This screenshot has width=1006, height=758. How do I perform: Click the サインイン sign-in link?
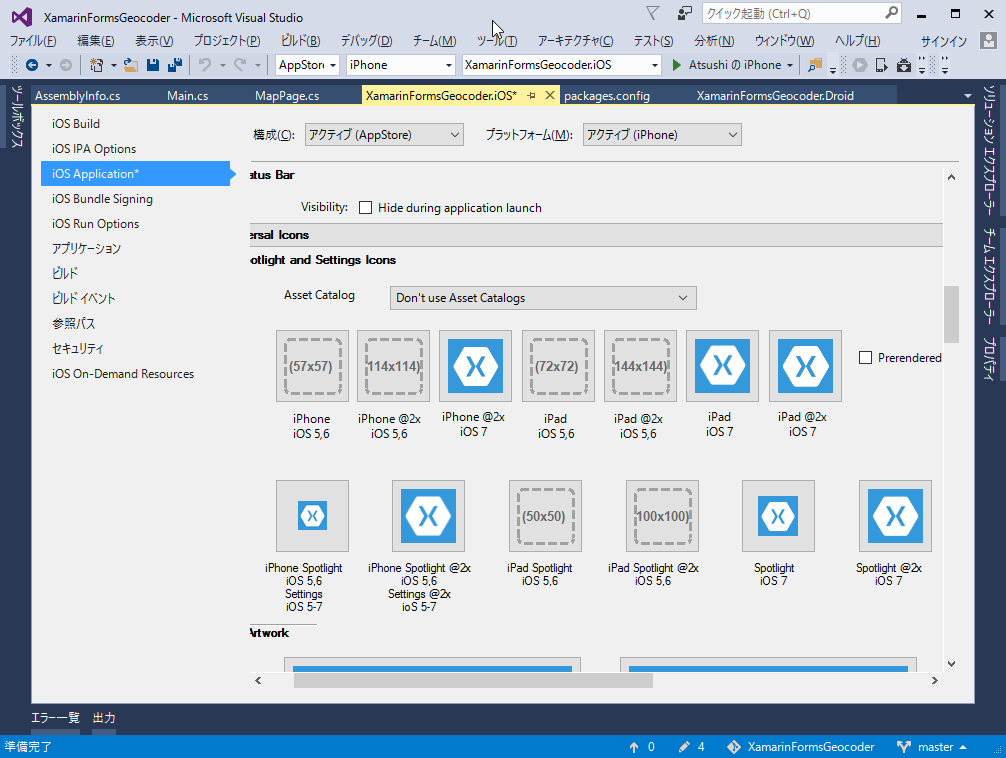click(x=943, y=41)
